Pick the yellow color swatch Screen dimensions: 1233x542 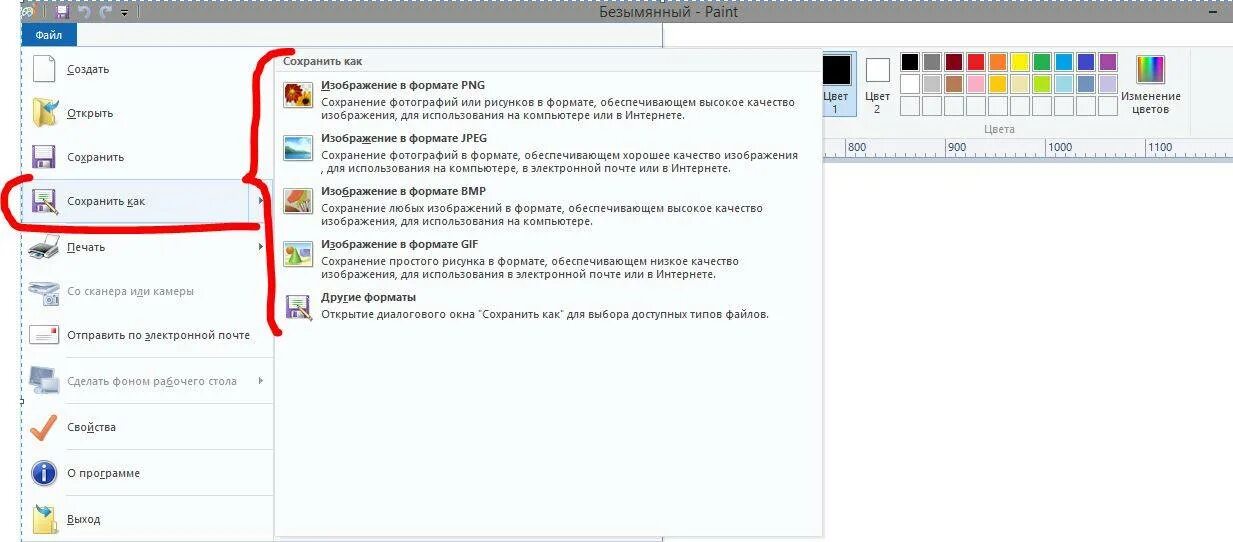pos(1020,62)
